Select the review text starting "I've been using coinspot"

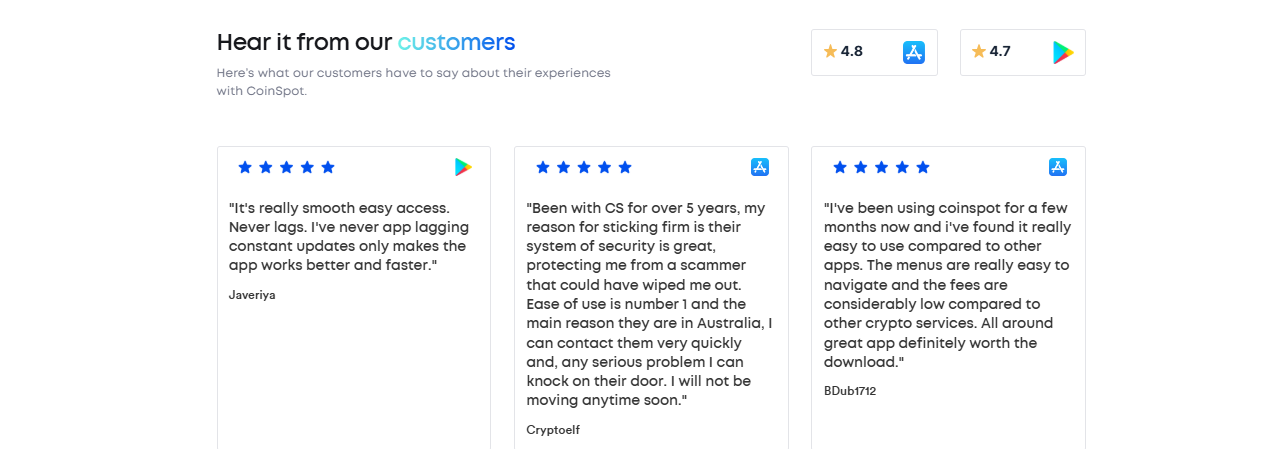(947, 285)
